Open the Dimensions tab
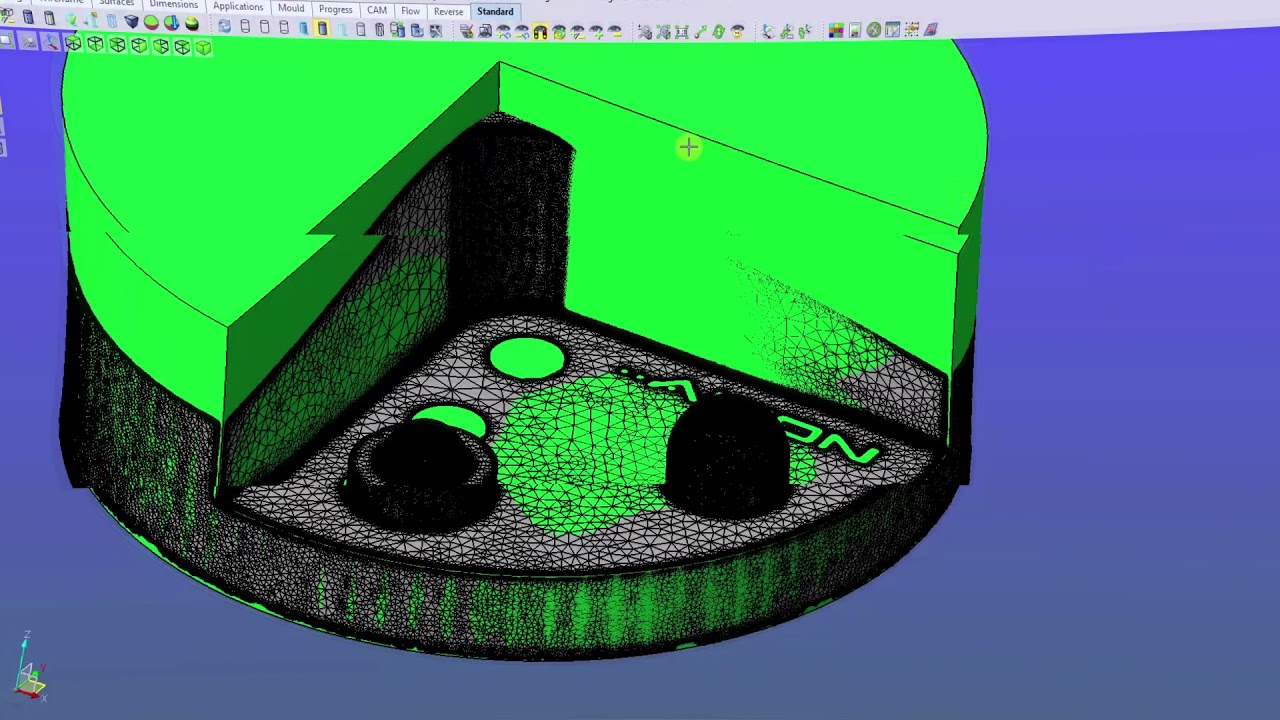 [x=174, y=5]
